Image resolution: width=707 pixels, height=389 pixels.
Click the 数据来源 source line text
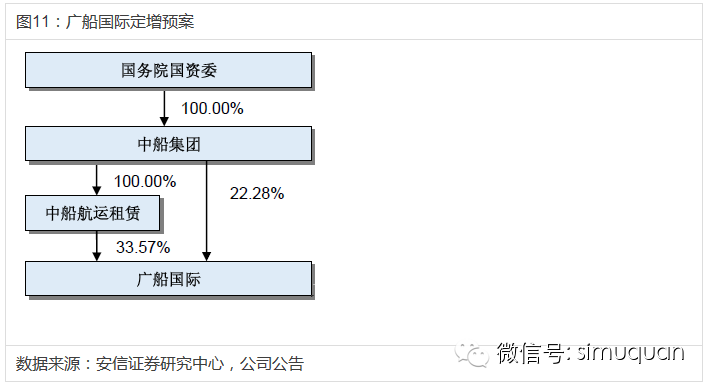tap(160, 363)
